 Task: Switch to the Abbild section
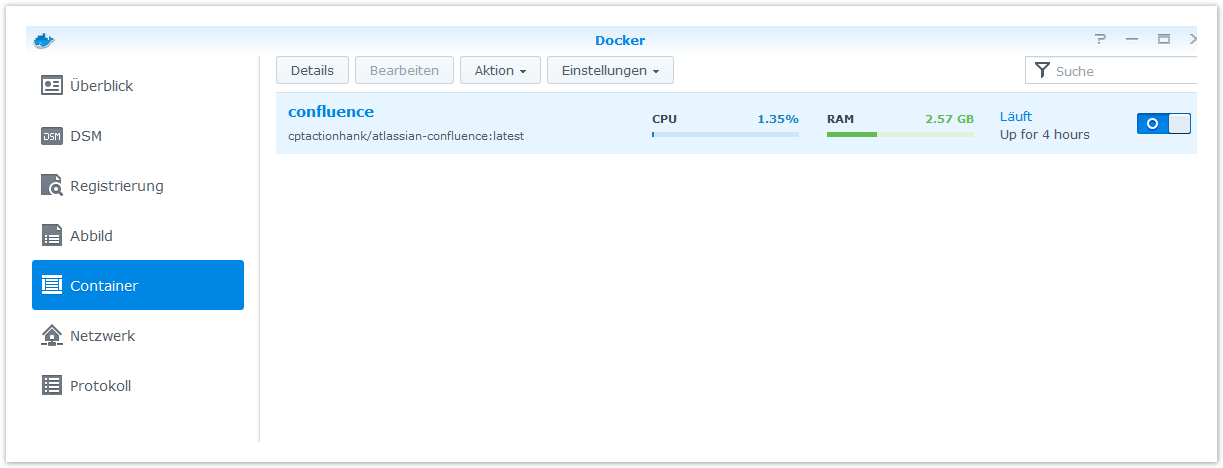[x=91, y=236]
